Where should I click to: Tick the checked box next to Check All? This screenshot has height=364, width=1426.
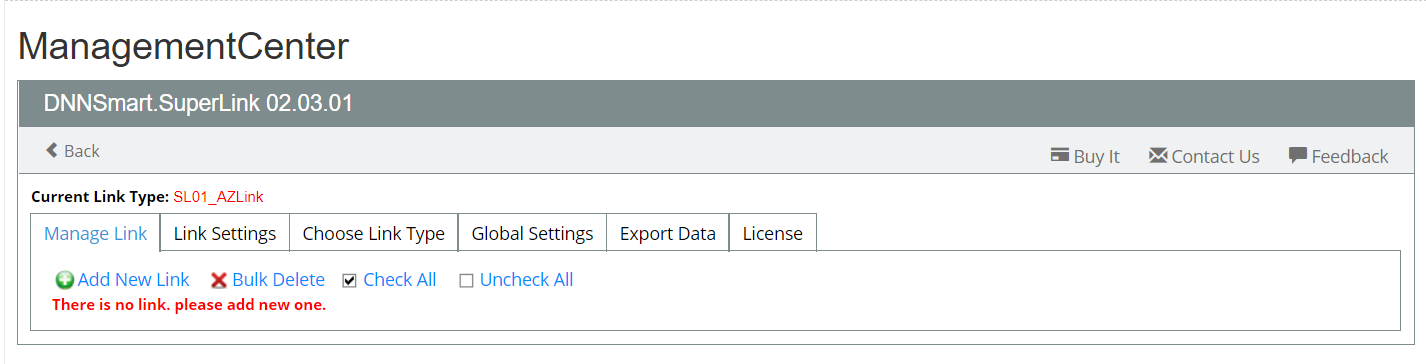point(350,281)
